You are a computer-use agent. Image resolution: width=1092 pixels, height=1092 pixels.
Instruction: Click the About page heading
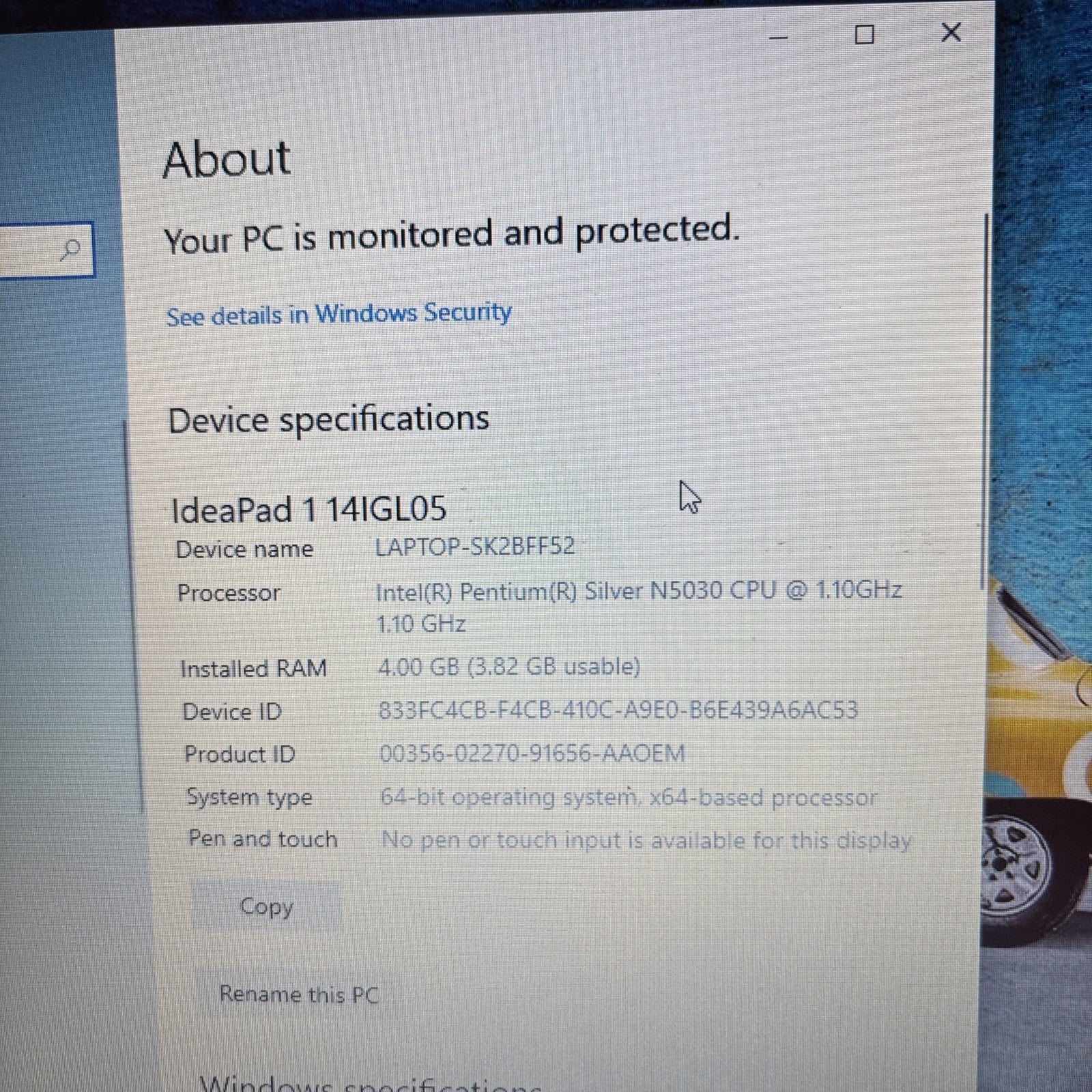pyautogui.click(x=227, y=160)
